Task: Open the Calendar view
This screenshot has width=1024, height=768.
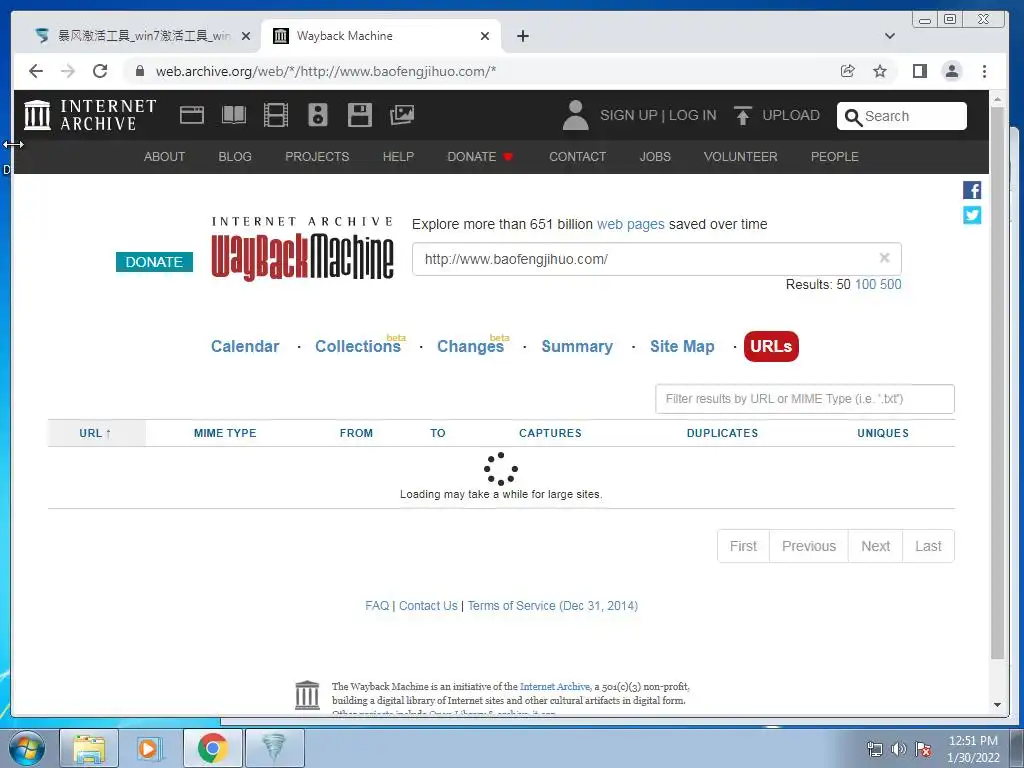Action: pyautogui.click(x=245, y=346)
